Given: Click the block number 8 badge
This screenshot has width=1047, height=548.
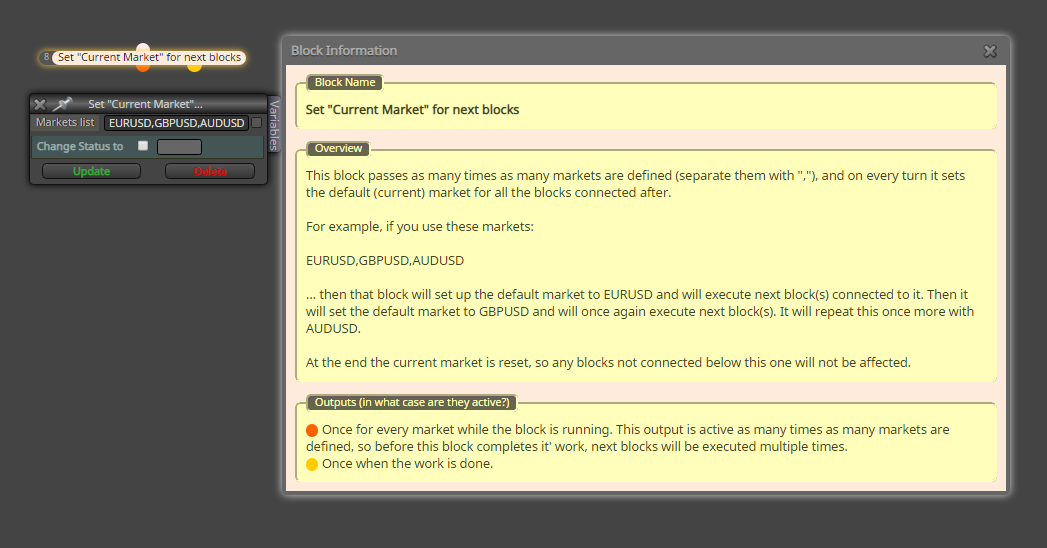Looking at the screenshot, I should 46,57.
